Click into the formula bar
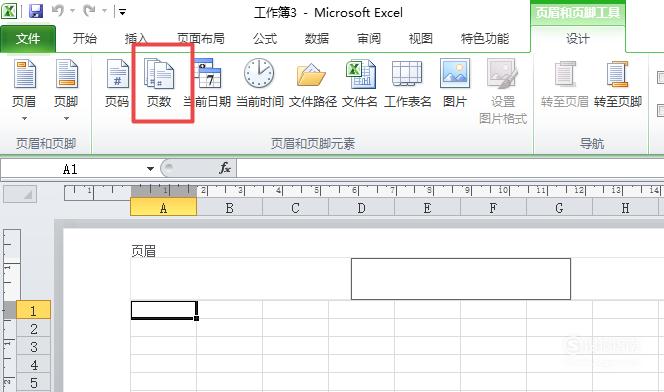The width and height of the screenshot is (664, 392). point(450,168)
